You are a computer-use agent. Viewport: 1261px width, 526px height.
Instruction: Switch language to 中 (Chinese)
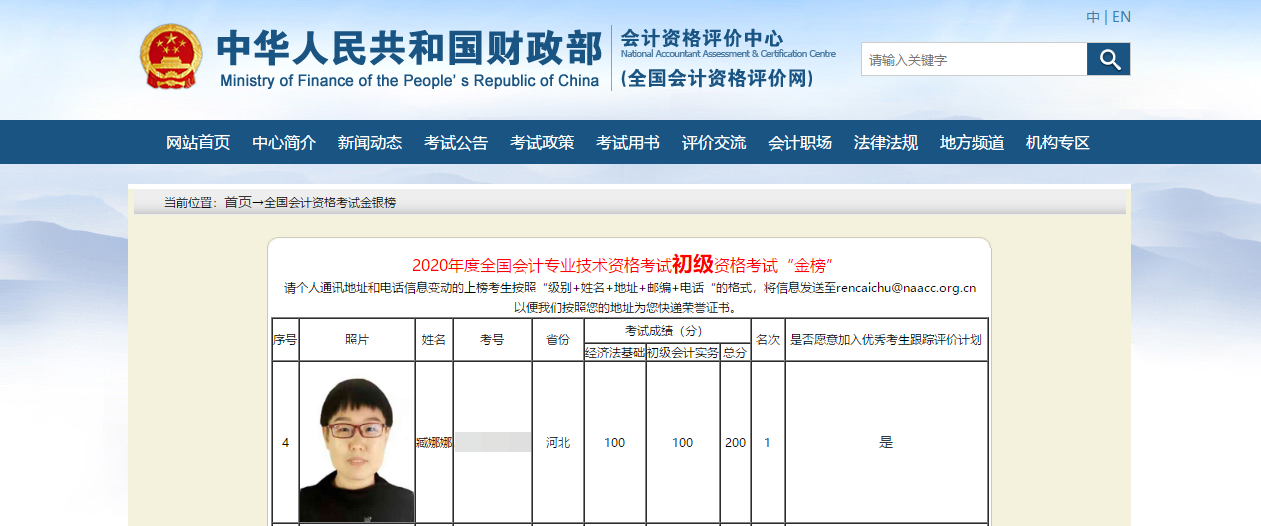1093,17
